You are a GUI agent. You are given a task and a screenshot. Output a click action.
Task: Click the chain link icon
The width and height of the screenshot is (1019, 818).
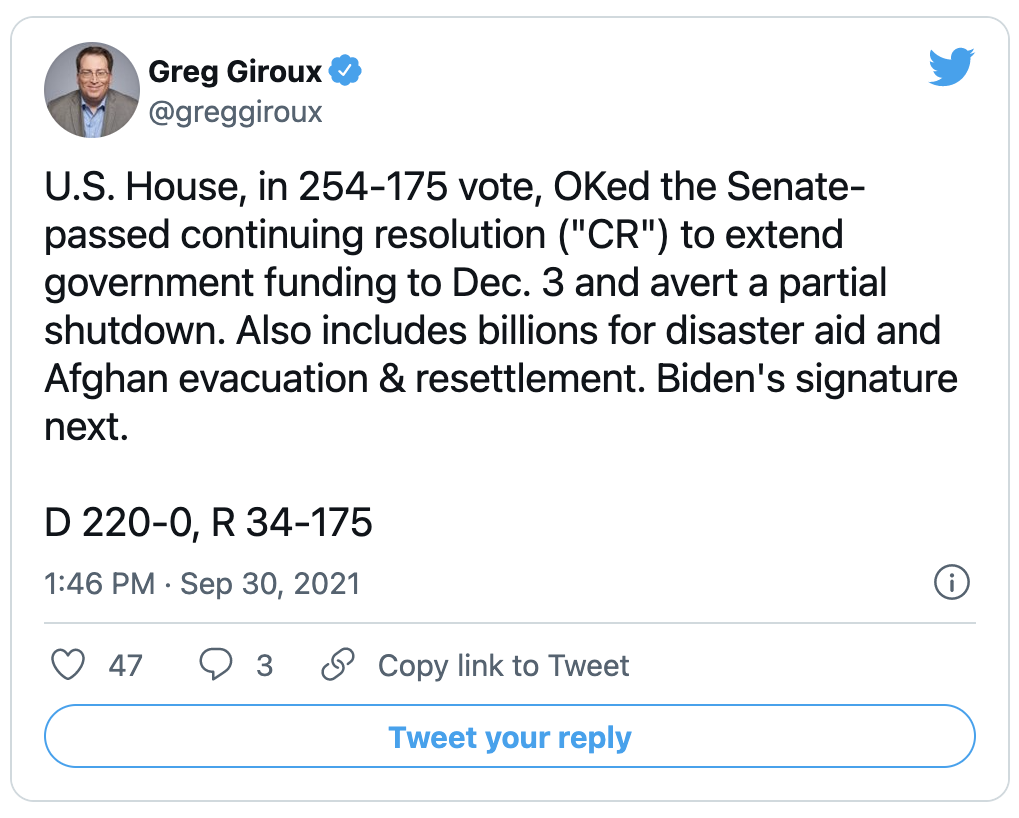[338, 664]
